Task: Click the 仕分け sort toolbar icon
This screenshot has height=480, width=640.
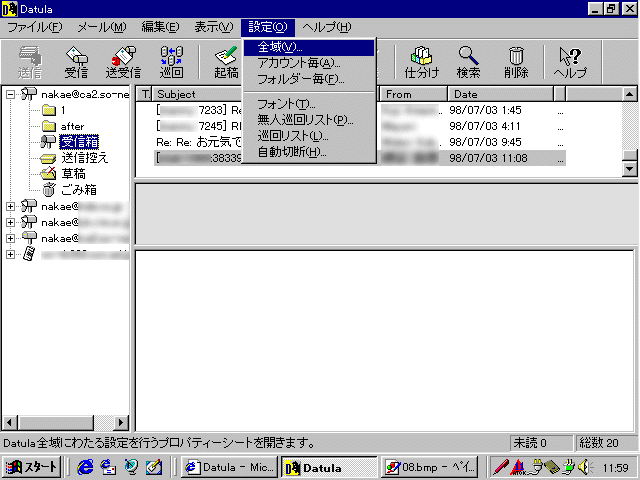Action: tap(422, 62)
